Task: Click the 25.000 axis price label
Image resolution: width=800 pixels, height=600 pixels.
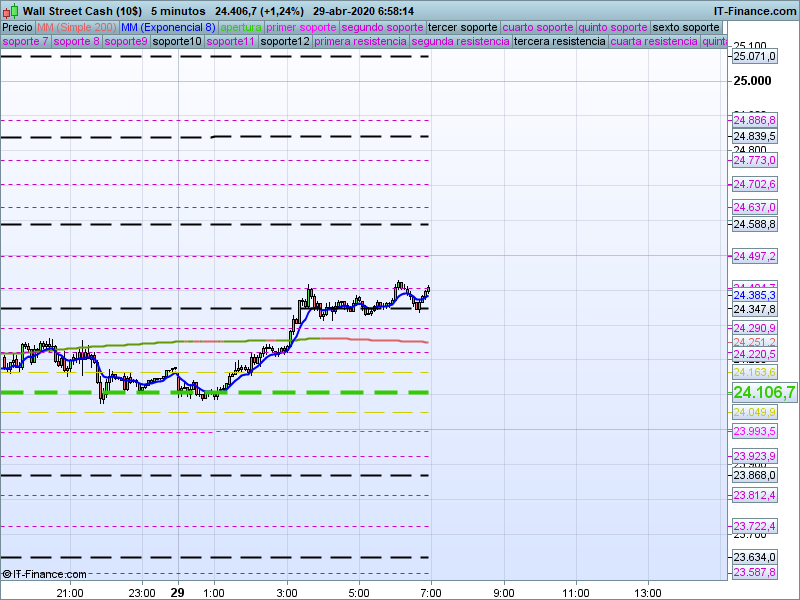Action: pos(752,81)
